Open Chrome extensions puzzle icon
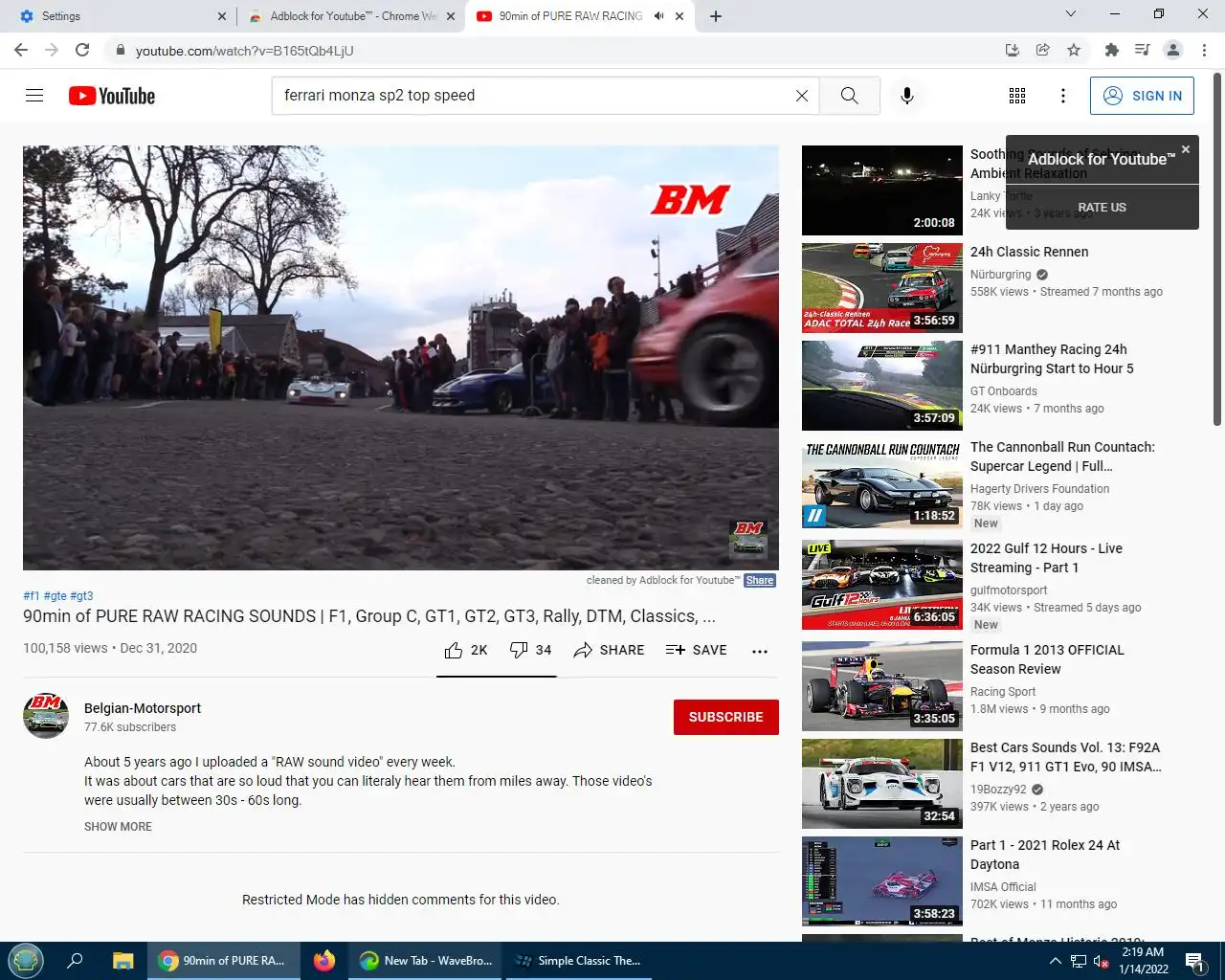The image size is (1225, 980). coord(1111,50)
